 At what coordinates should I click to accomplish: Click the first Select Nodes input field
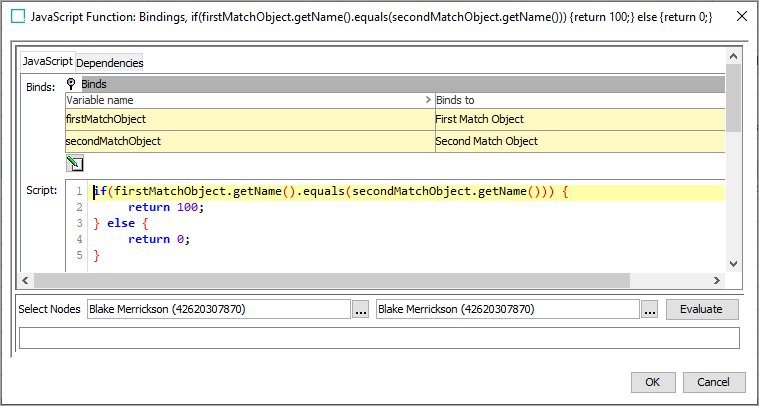(218, 309)
